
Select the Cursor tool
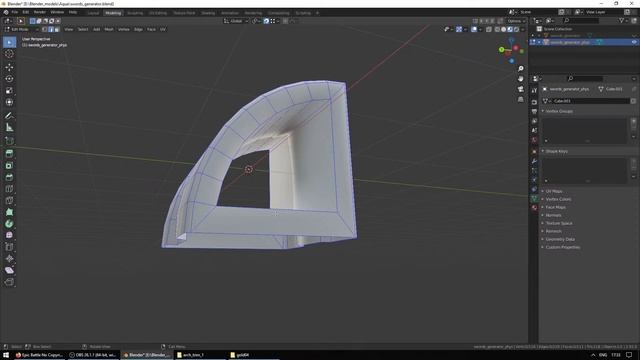tap(9, 54)
